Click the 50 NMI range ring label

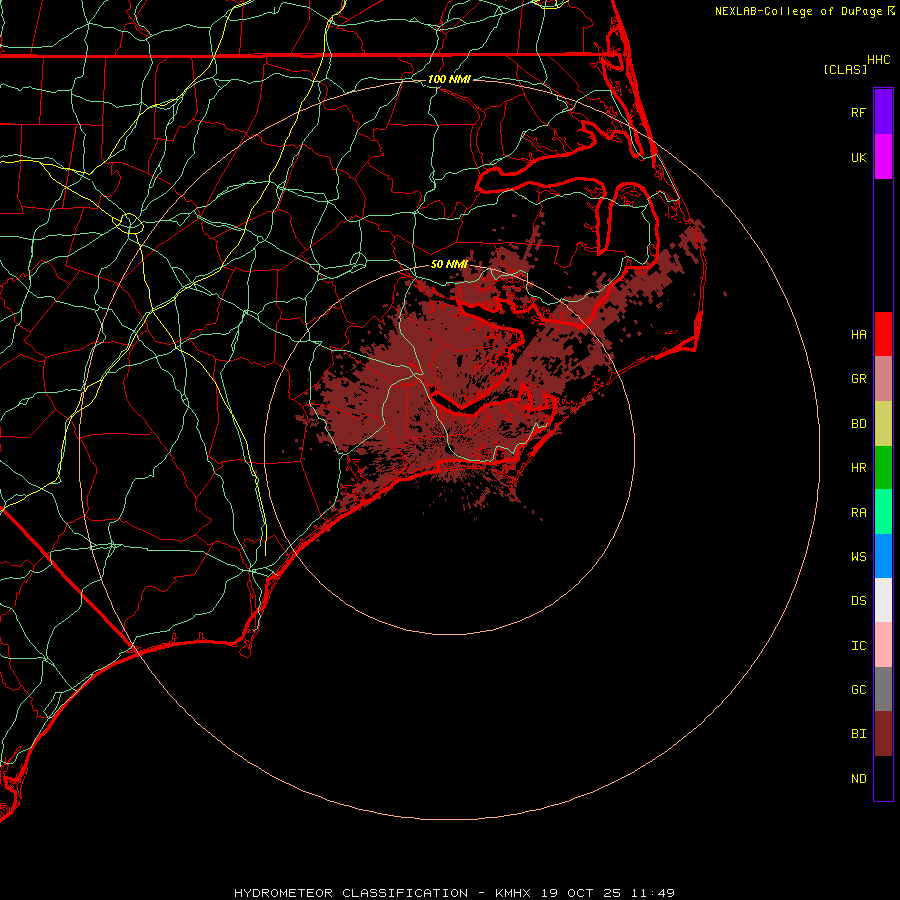point(449,264)
